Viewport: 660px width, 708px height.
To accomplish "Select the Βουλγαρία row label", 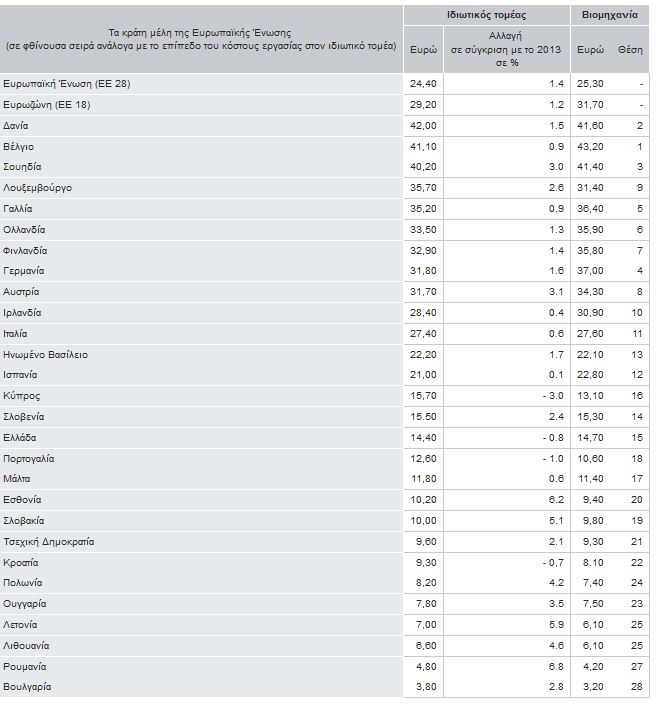I will click(x=27, y=687).
